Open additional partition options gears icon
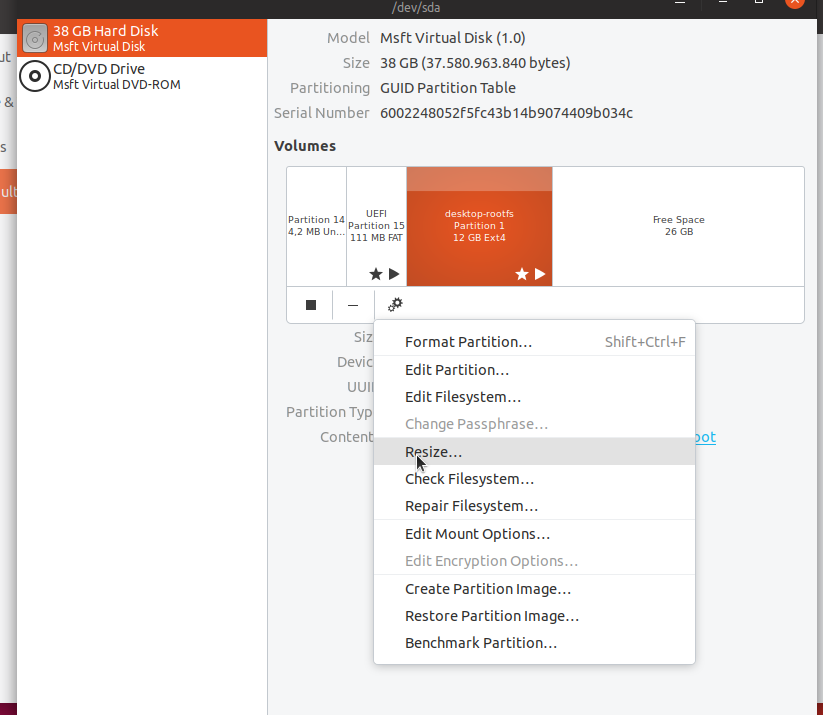823x715 pixels. (395, 304)
